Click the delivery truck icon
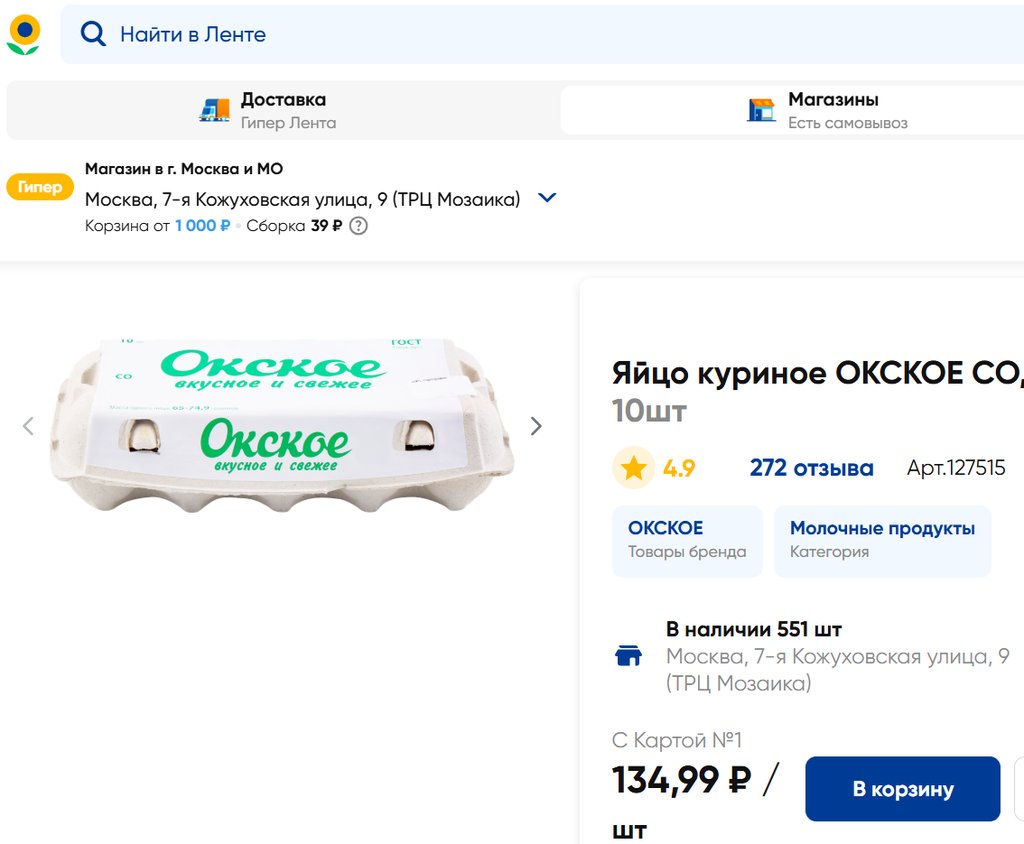The image size is (1024, 844). pyautogui.click(x=214, y=110)
